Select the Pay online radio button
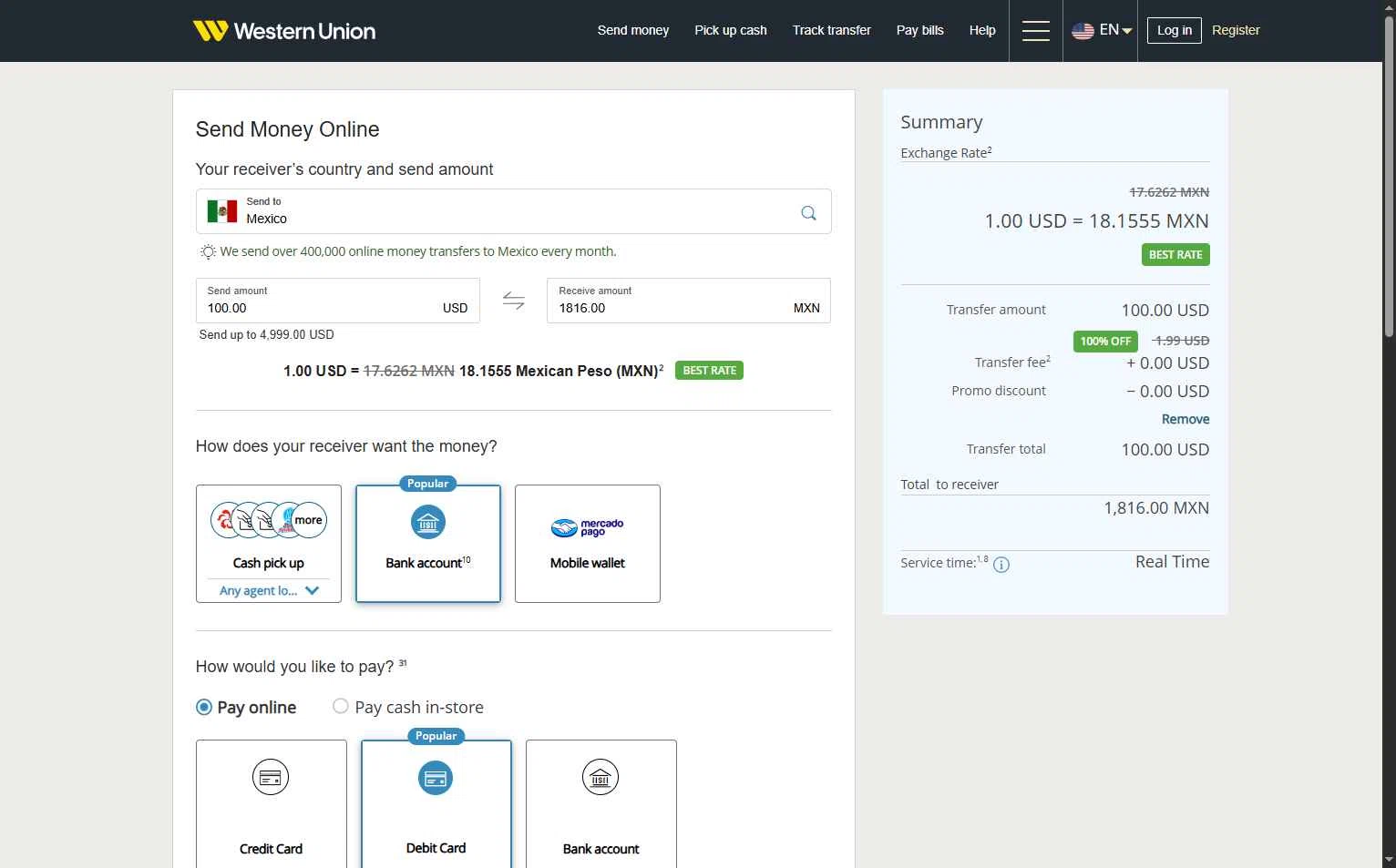 point(204,707)
